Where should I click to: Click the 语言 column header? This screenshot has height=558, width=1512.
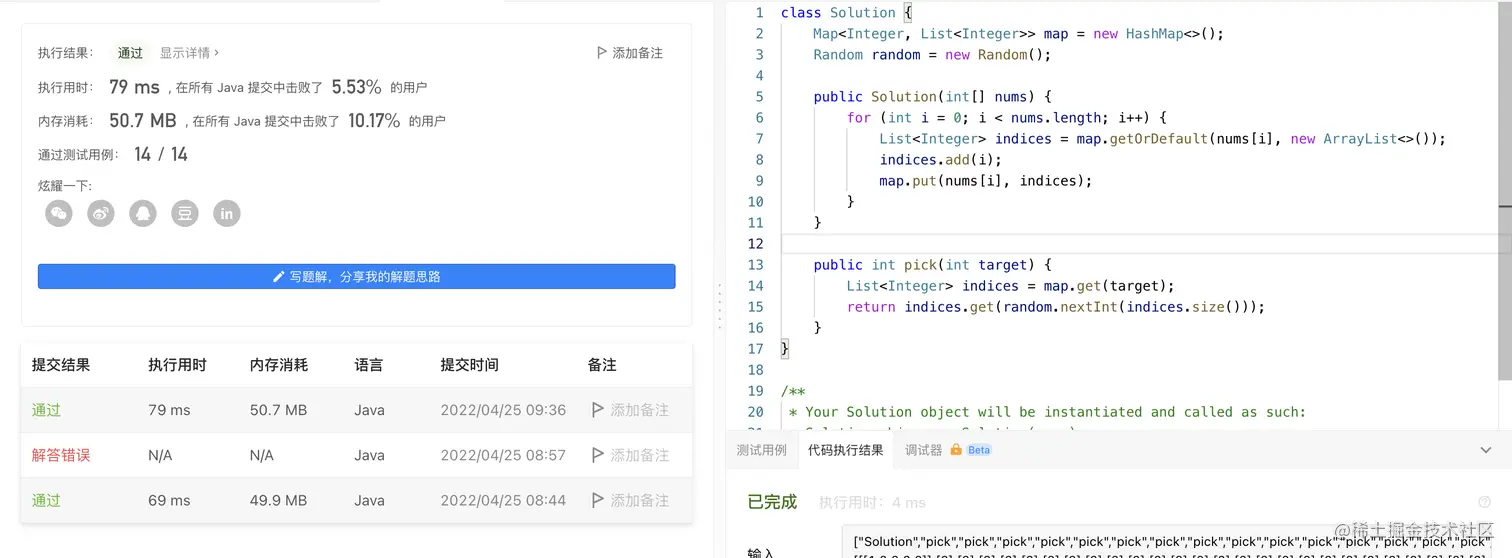368,365
